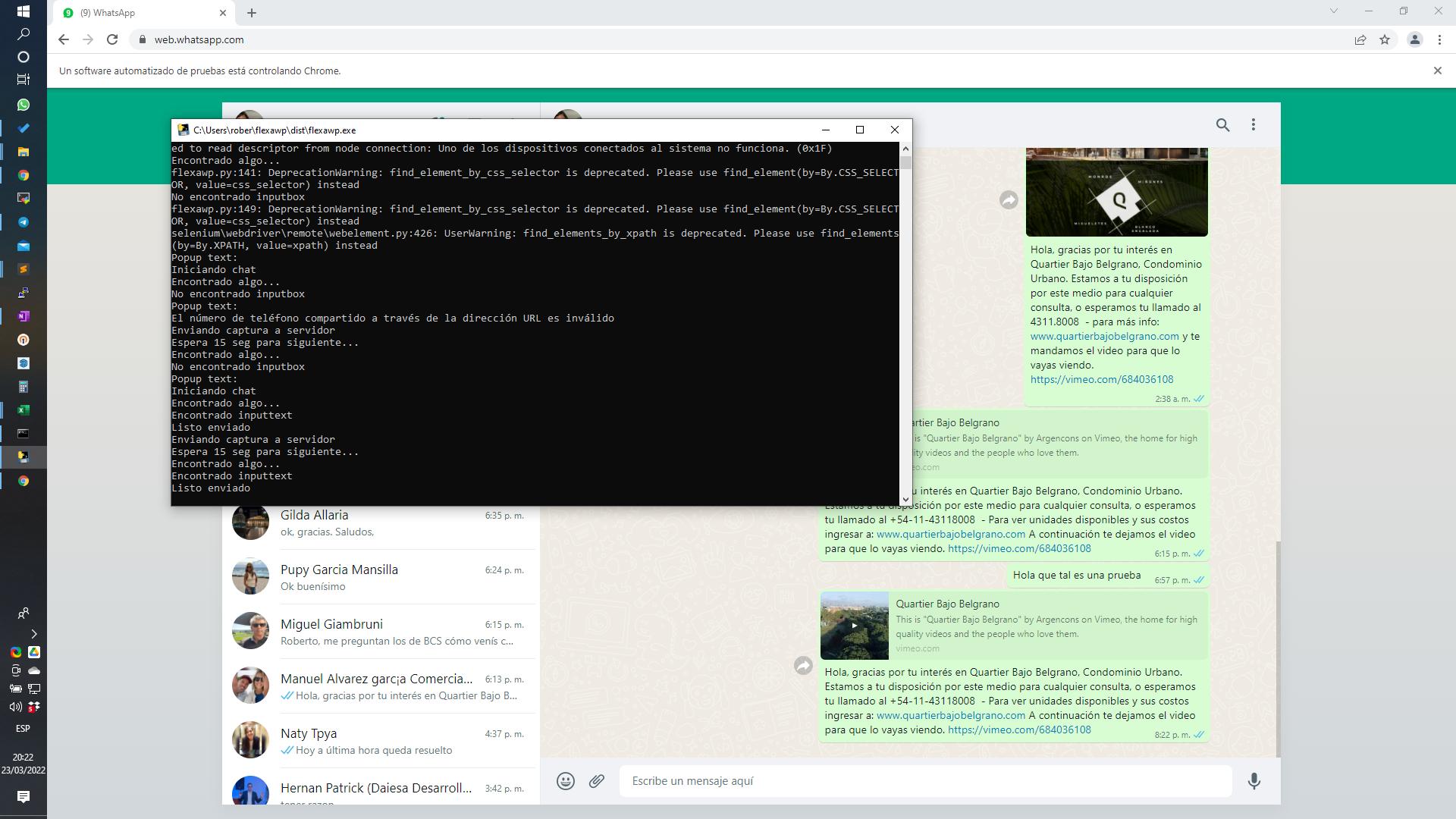The image size is (1456, 819).
Task: Click the microphone voice message icon
Action: [1254, 781]
